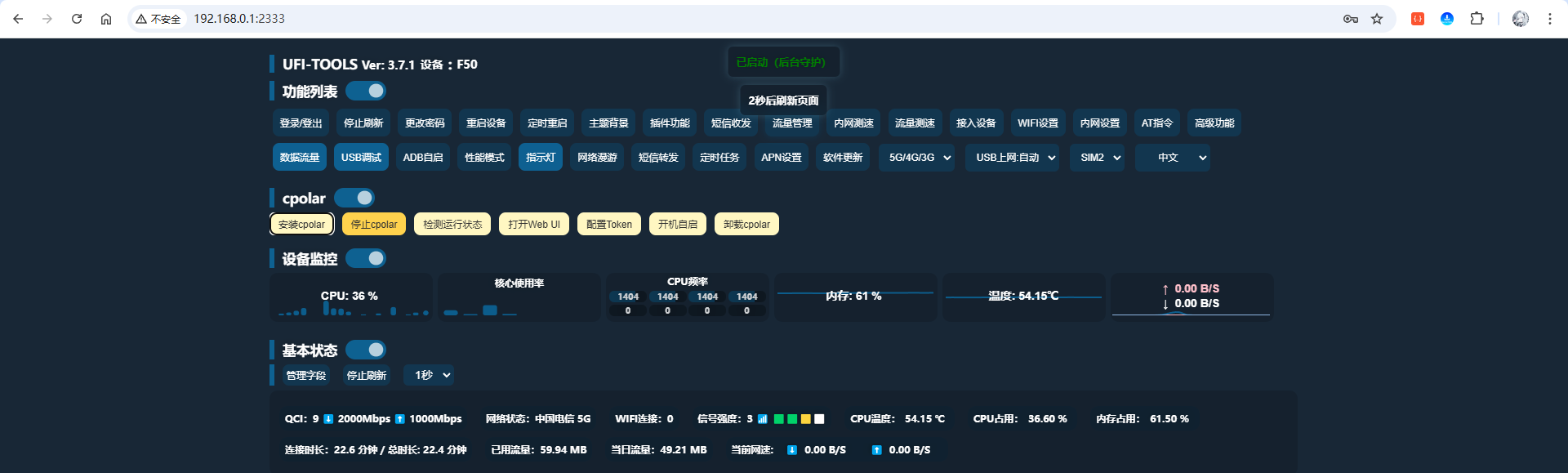The image size is (1568, 473).
Task: Click the 停止cpolar button
Action: click(x=374, y=225)
